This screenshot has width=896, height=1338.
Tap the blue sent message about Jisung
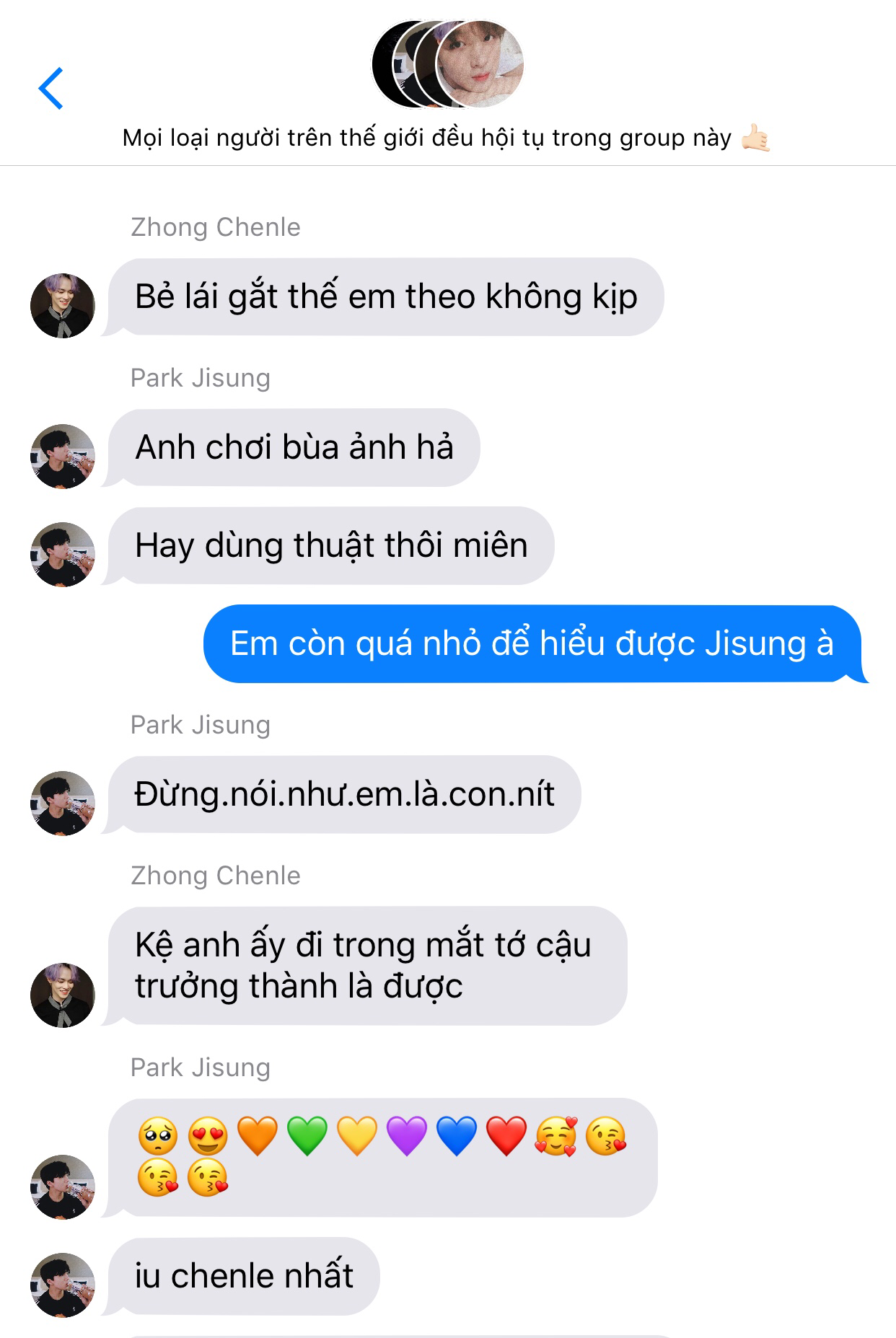(x=532, y=643)
